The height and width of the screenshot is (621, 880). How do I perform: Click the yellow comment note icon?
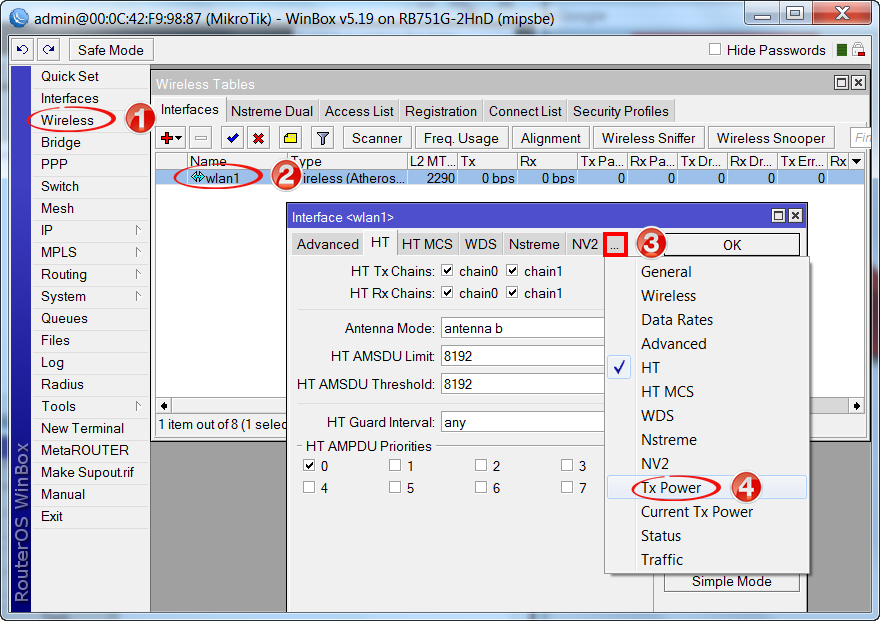coord(290,138)
